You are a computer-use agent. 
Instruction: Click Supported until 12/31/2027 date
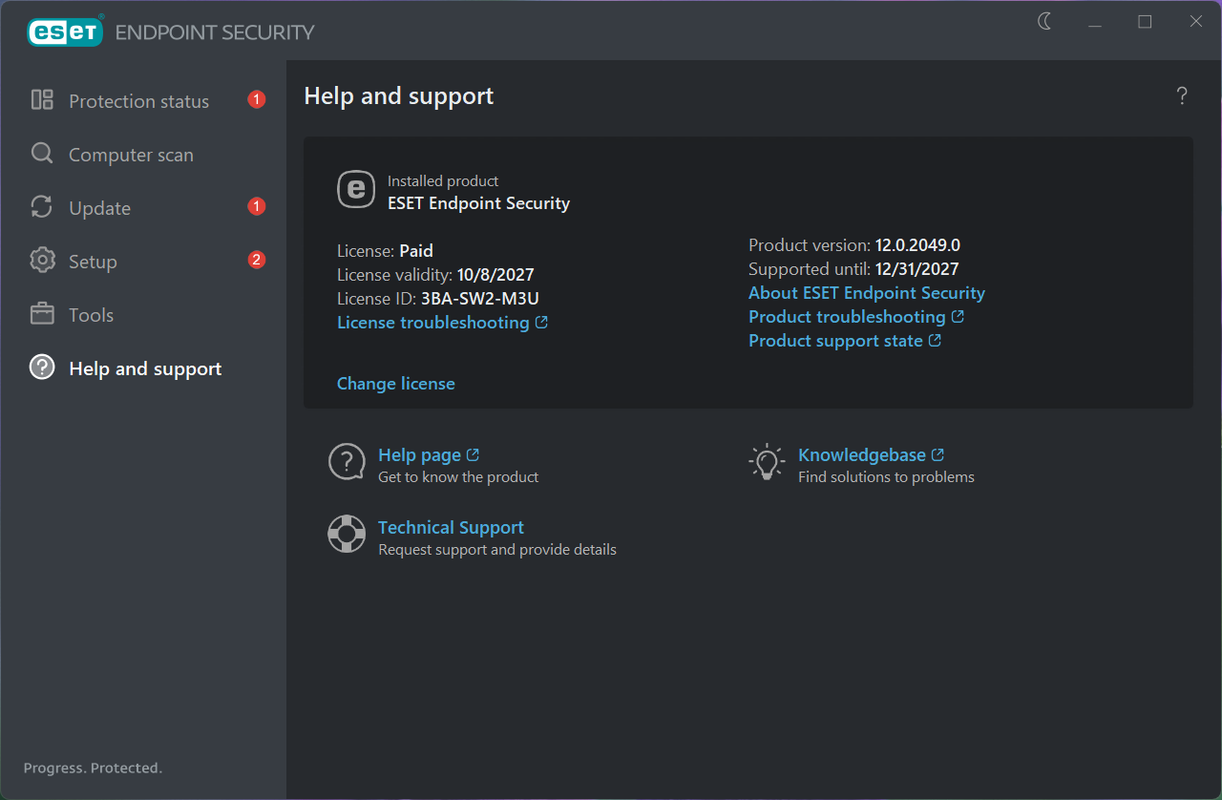[915, 269]
